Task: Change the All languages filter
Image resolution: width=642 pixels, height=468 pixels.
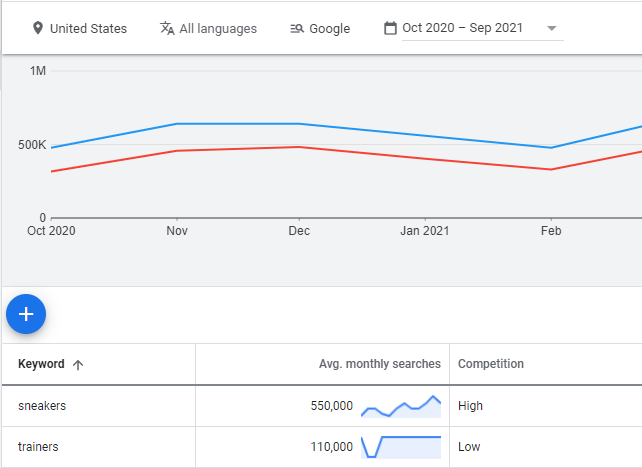Action: click(217, 28)
